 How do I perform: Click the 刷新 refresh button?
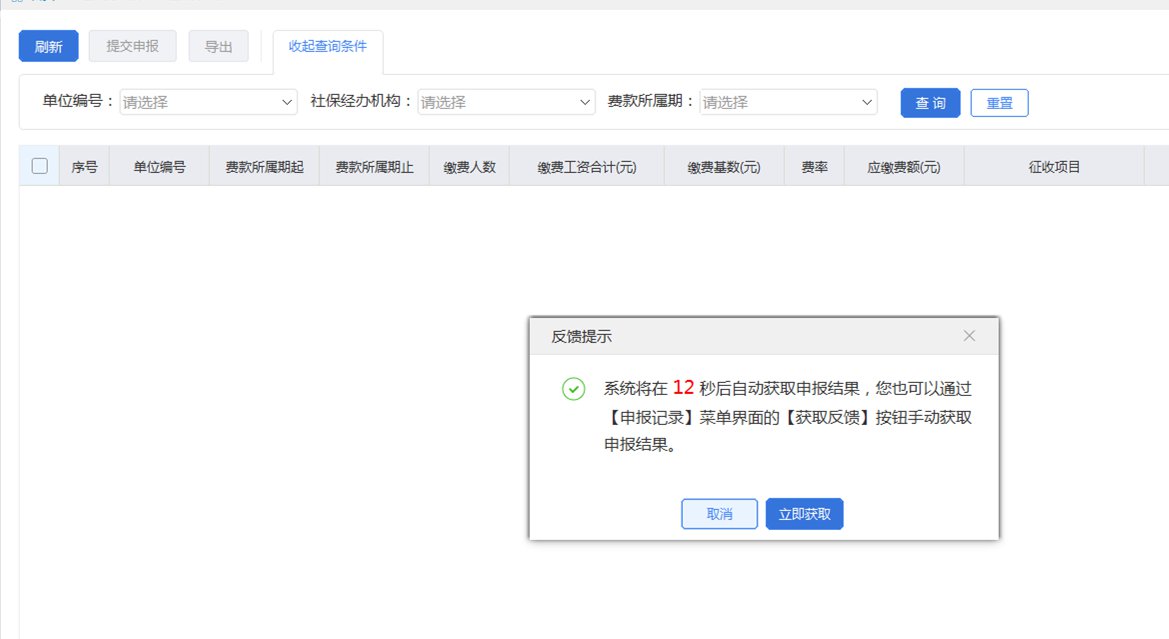(x=48, y=46)
